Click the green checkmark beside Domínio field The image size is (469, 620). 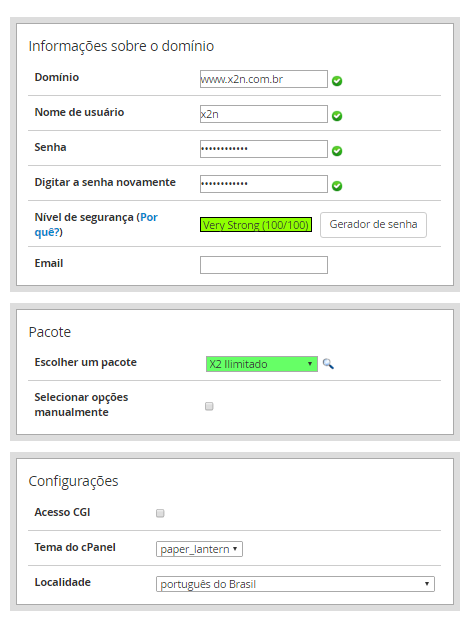pos(337,81)
